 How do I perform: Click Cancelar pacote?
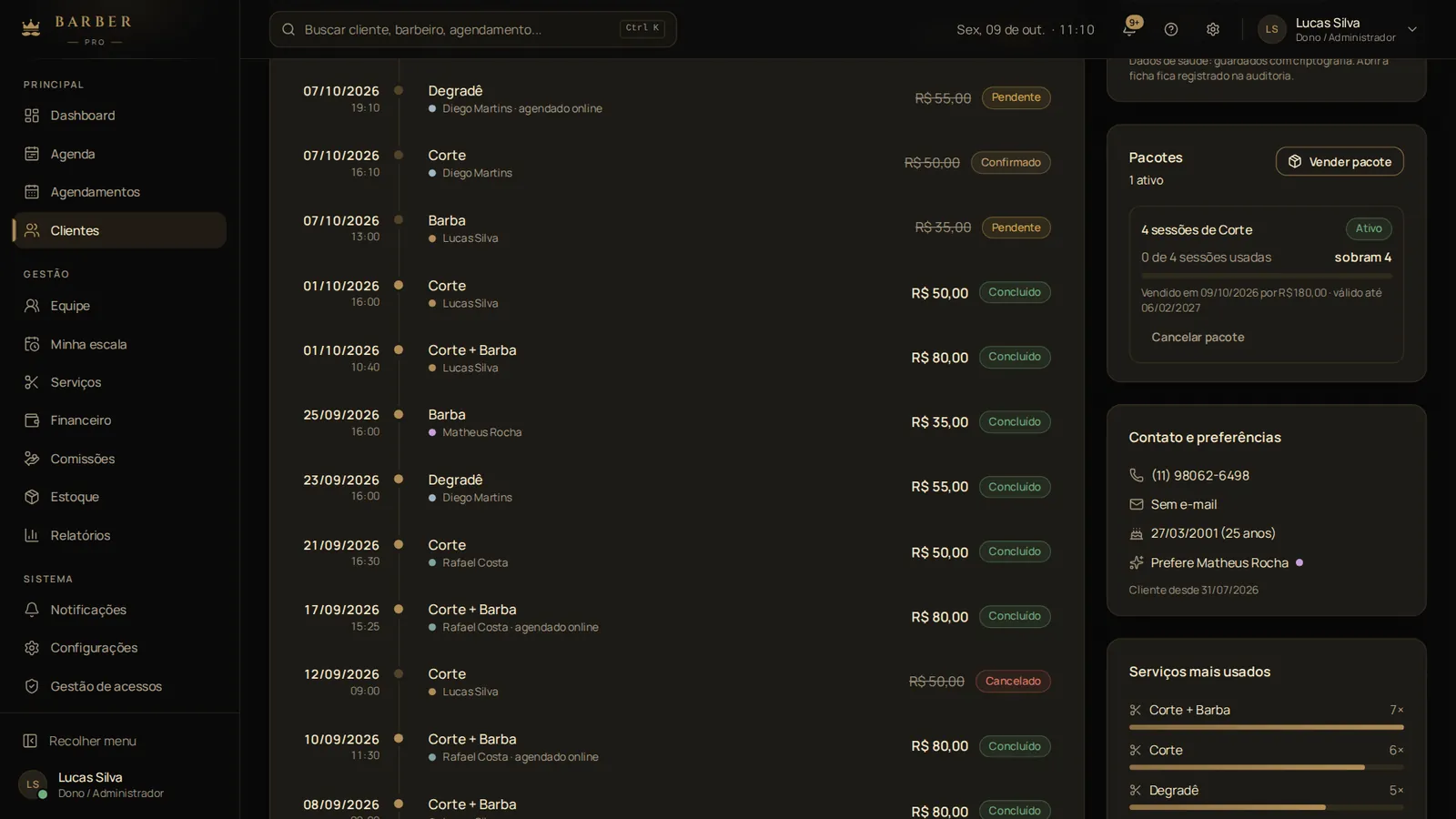pos(1198,337)
